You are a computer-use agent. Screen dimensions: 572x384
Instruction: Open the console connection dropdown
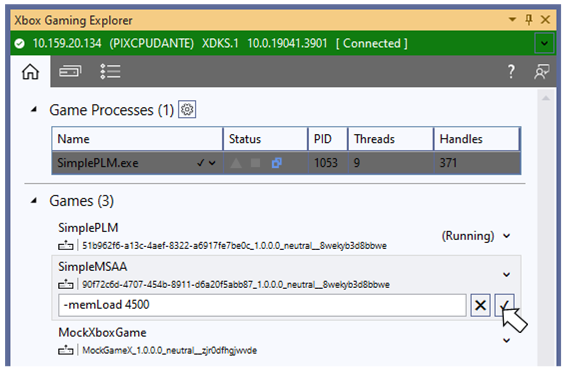544,43
